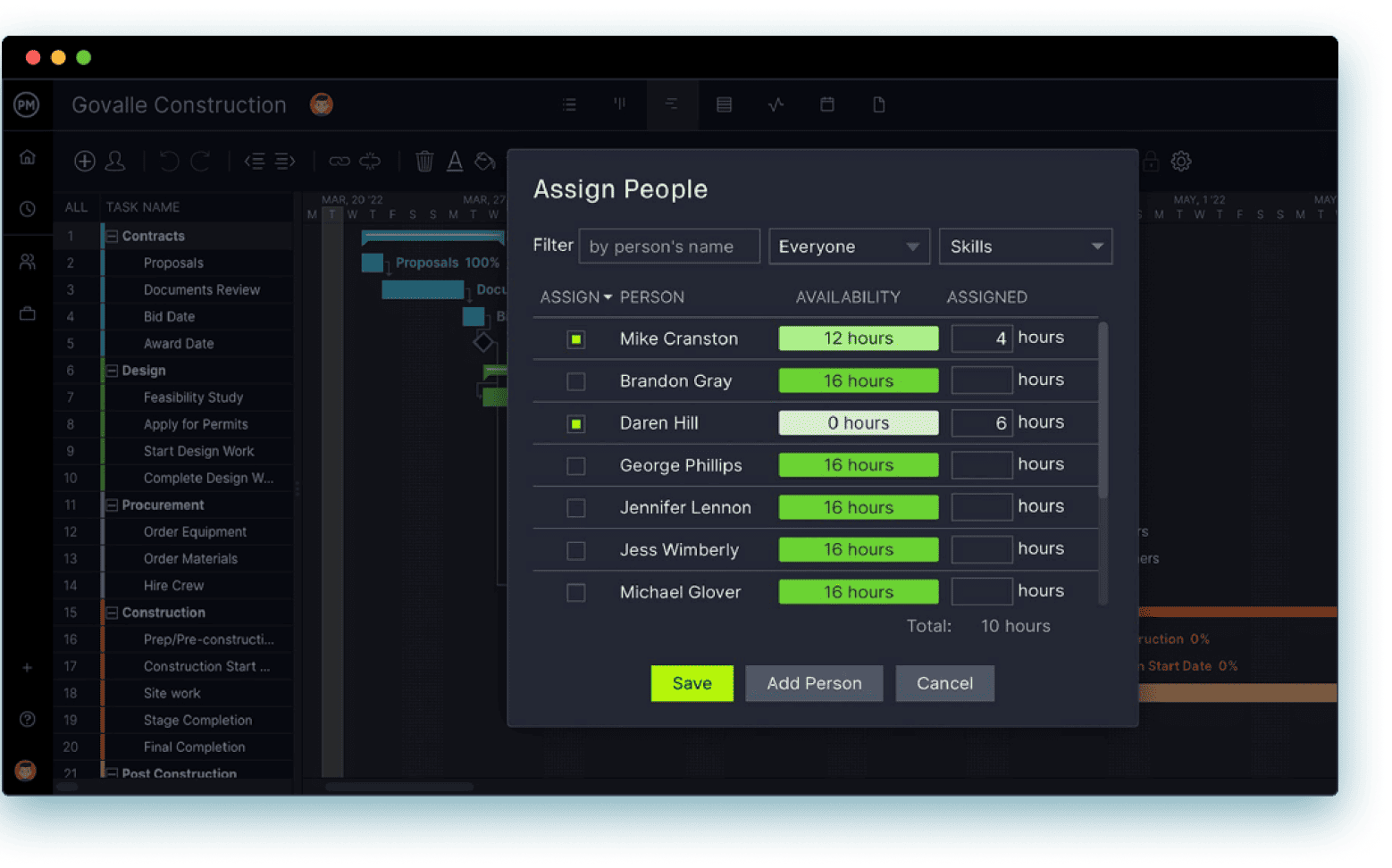Open the Everyone filter dropdown

click(x=848, y=246)
